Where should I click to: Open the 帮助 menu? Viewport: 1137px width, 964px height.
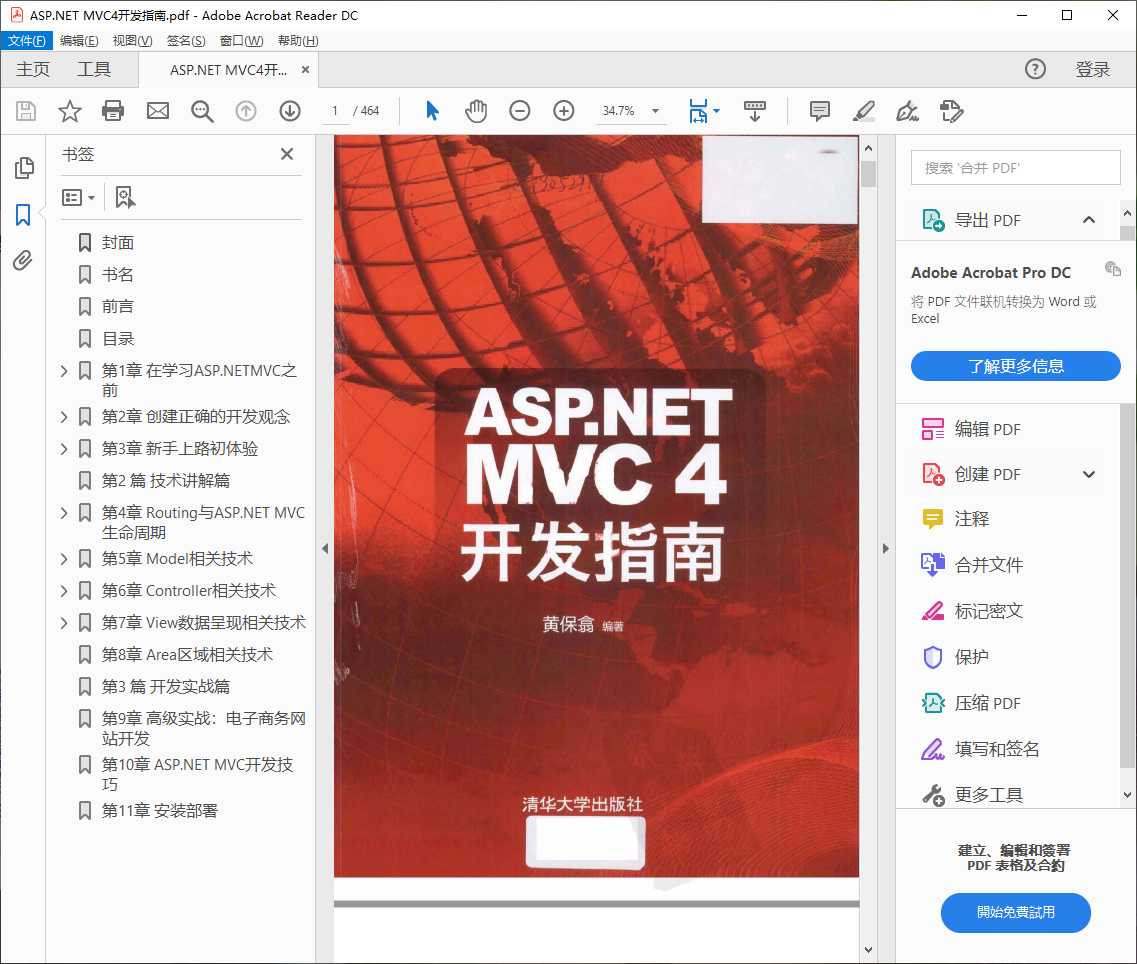point(298,41)
